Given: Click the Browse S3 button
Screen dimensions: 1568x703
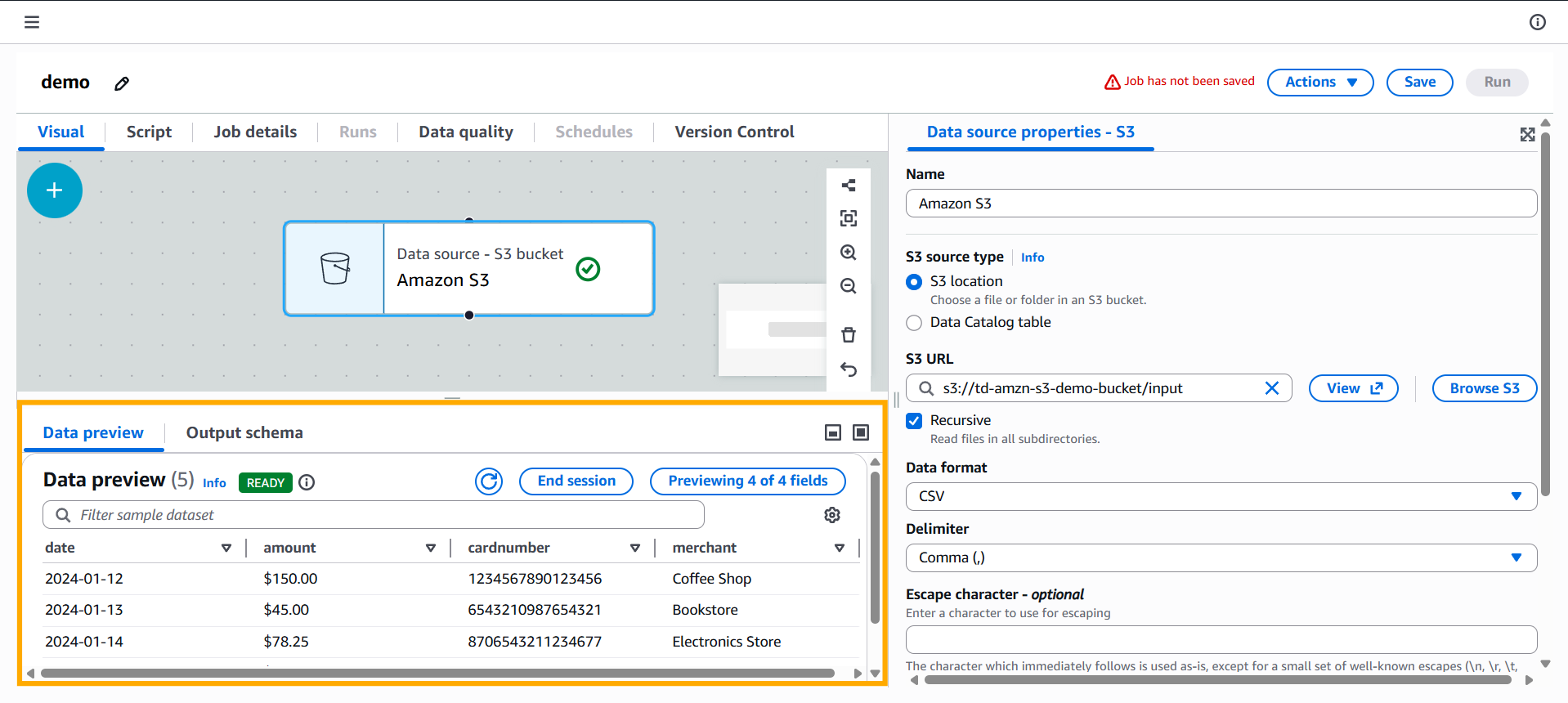Looking at the screenshot, I should pyautogui.click(x=1485, y=388).
